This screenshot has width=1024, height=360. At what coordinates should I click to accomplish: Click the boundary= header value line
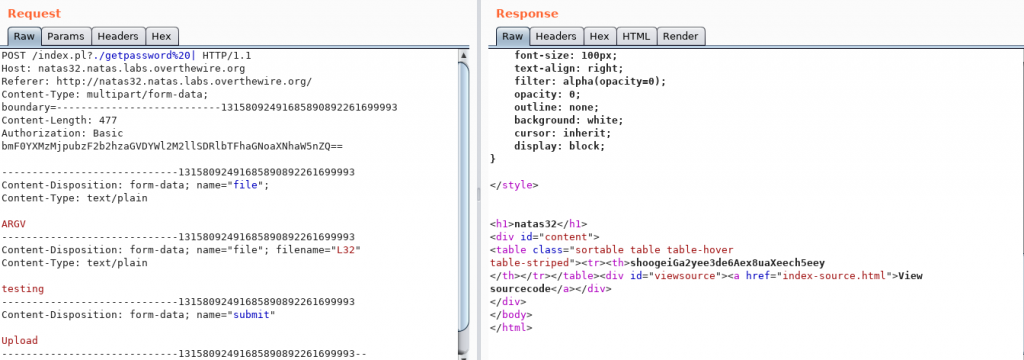[199, 107]
